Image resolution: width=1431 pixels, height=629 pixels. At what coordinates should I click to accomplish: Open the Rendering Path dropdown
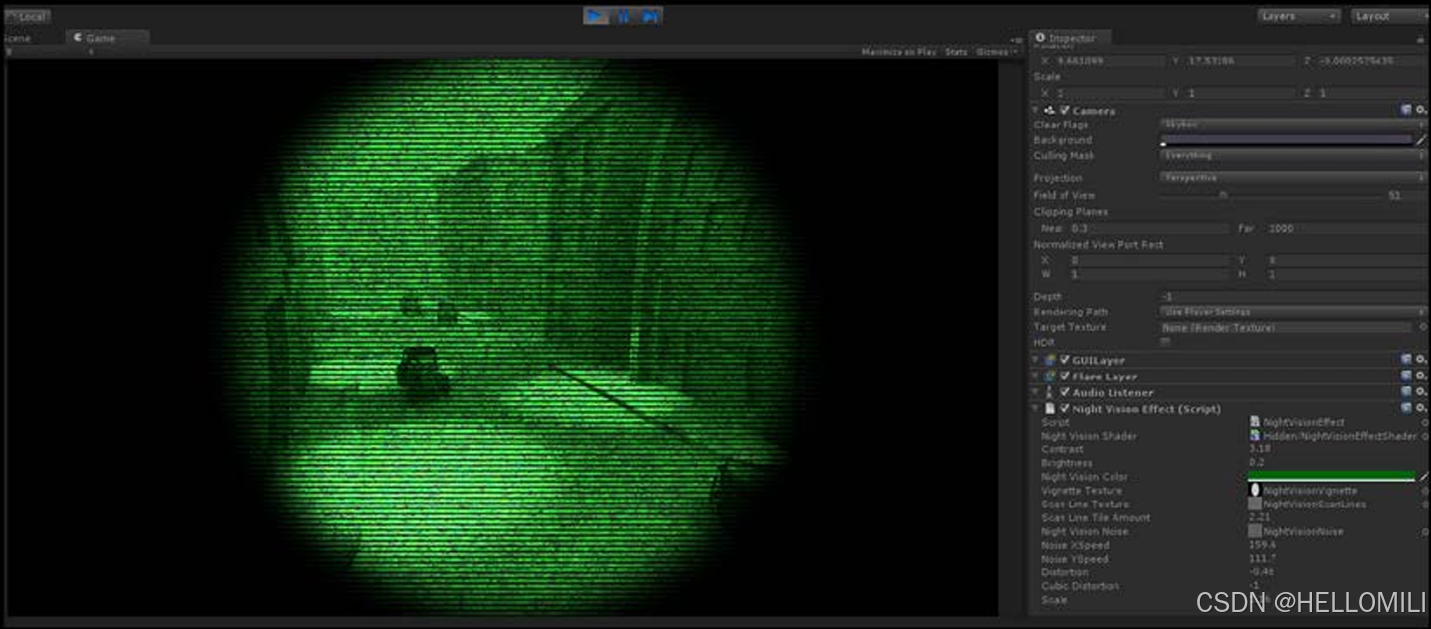pos(1294,312)
